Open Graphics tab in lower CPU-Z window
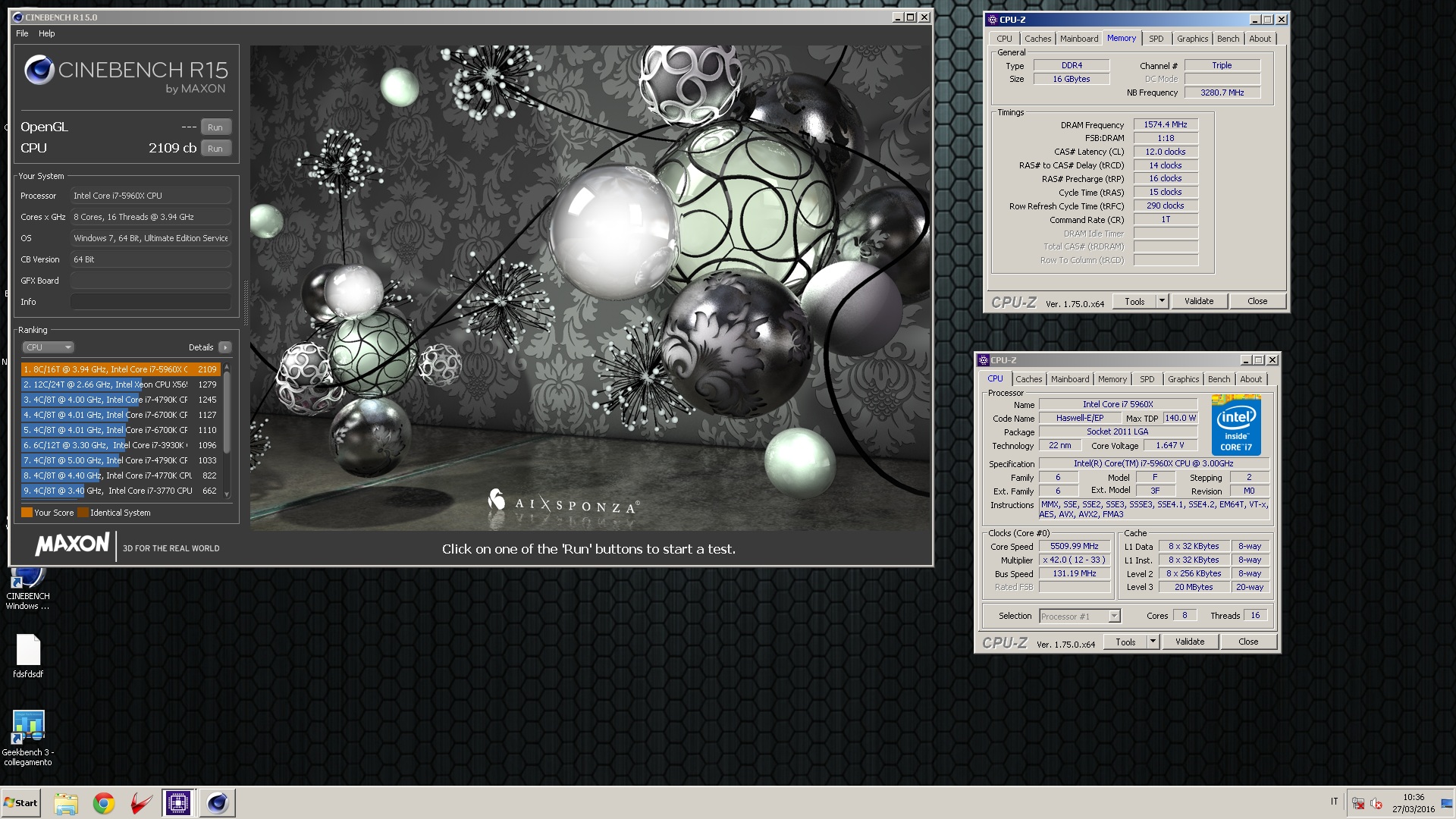Screen dimensions: 1456x819 pos(1183,379)
